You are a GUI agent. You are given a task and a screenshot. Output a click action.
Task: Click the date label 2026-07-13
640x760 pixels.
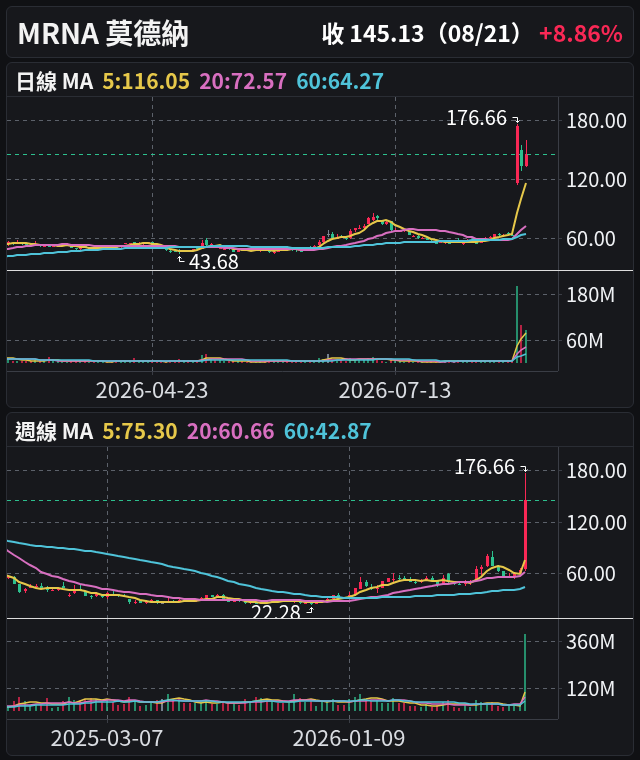[x=395, y=390]
